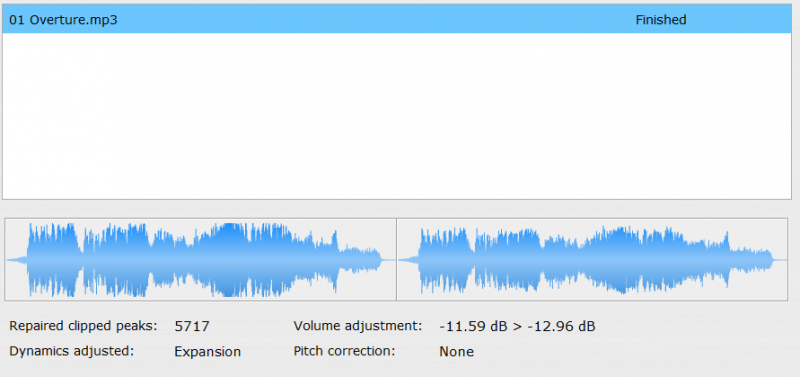Viewport: 800px width, 377px height.
Task: Click the Finished status text
Action: click(x=661, y=20)
